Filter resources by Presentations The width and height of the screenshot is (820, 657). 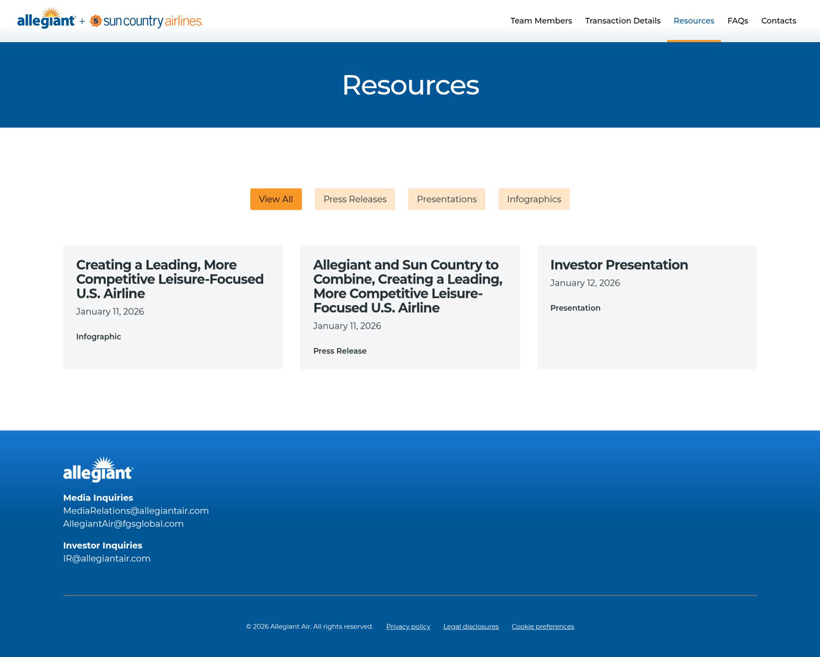point(446,199)
